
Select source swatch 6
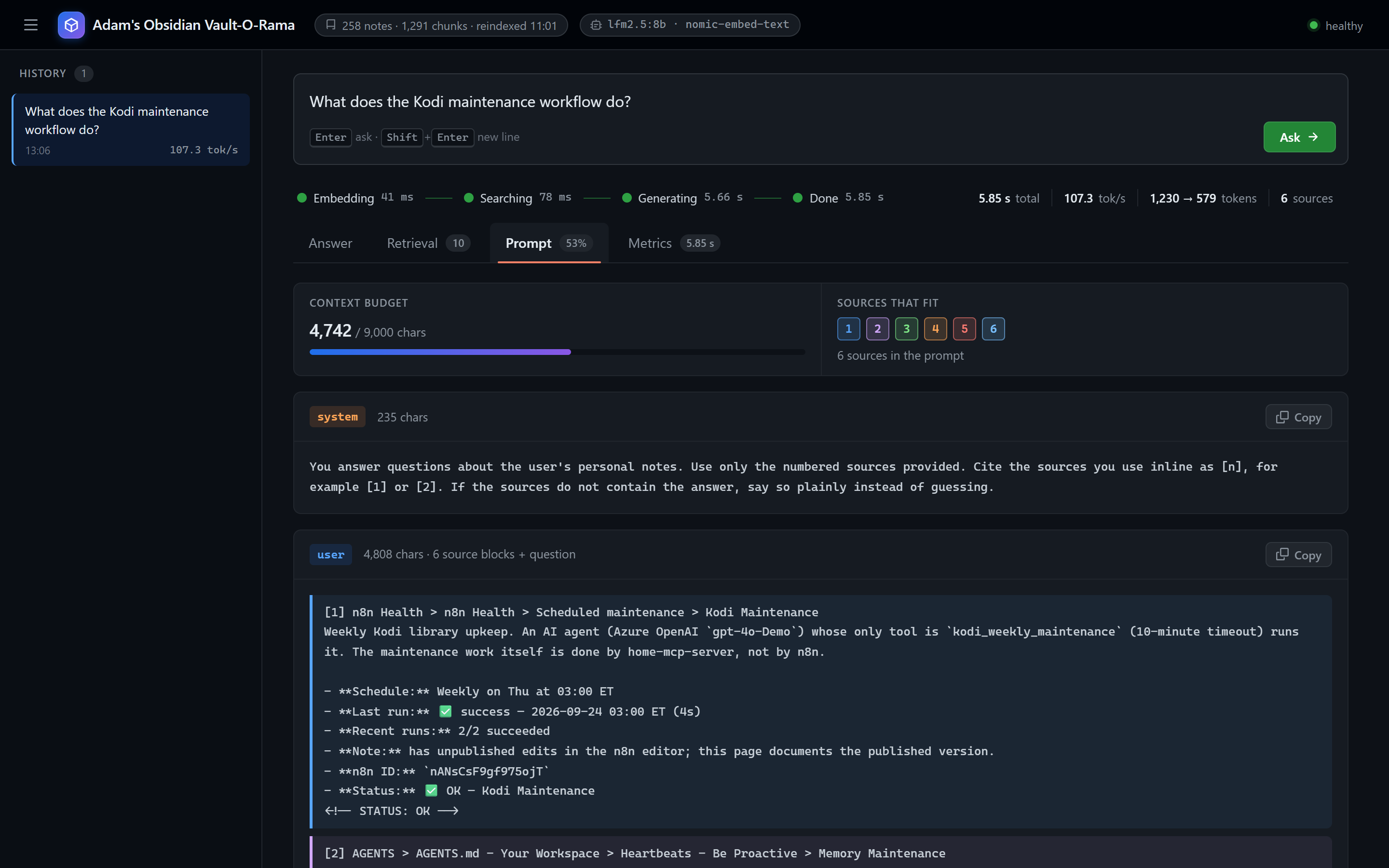993,329
